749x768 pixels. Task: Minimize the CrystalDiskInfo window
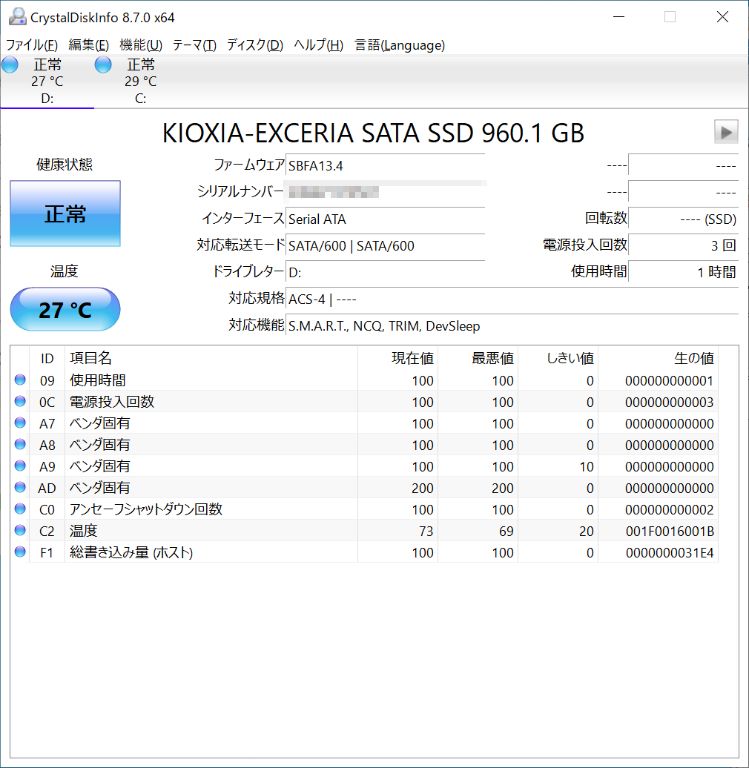(619, 17)
